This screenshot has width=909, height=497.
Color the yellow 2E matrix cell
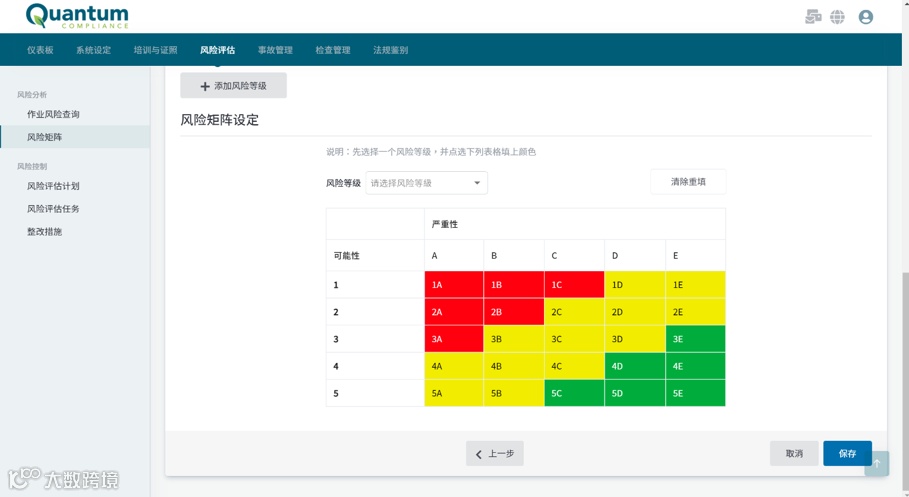[x=695, y=312]
